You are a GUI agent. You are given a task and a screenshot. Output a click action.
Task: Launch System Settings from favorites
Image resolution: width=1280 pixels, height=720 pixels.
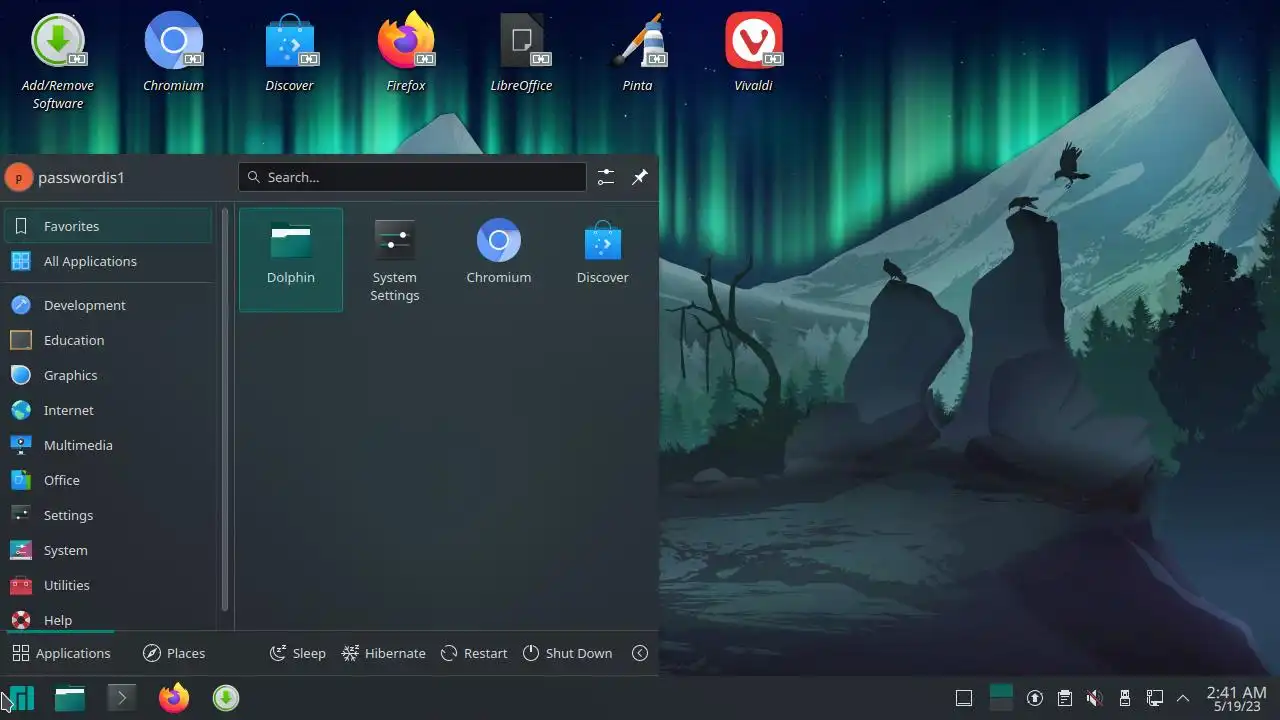click(395, 259)
